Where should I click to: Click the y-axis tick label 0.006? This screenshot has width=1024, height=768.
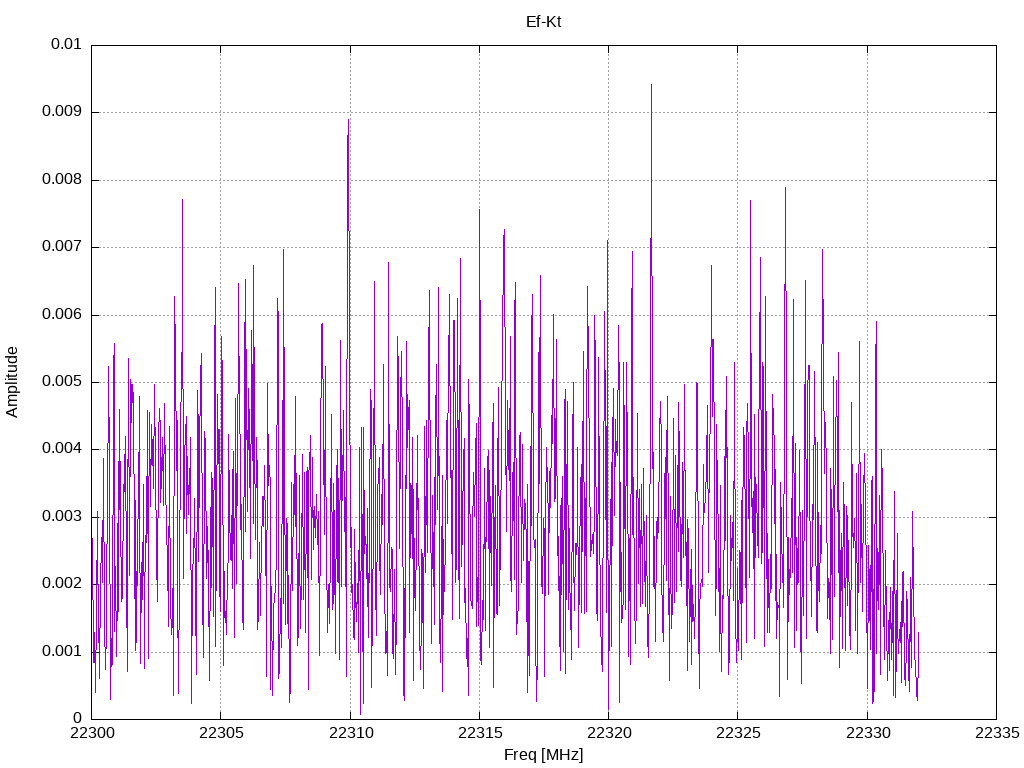62,314
